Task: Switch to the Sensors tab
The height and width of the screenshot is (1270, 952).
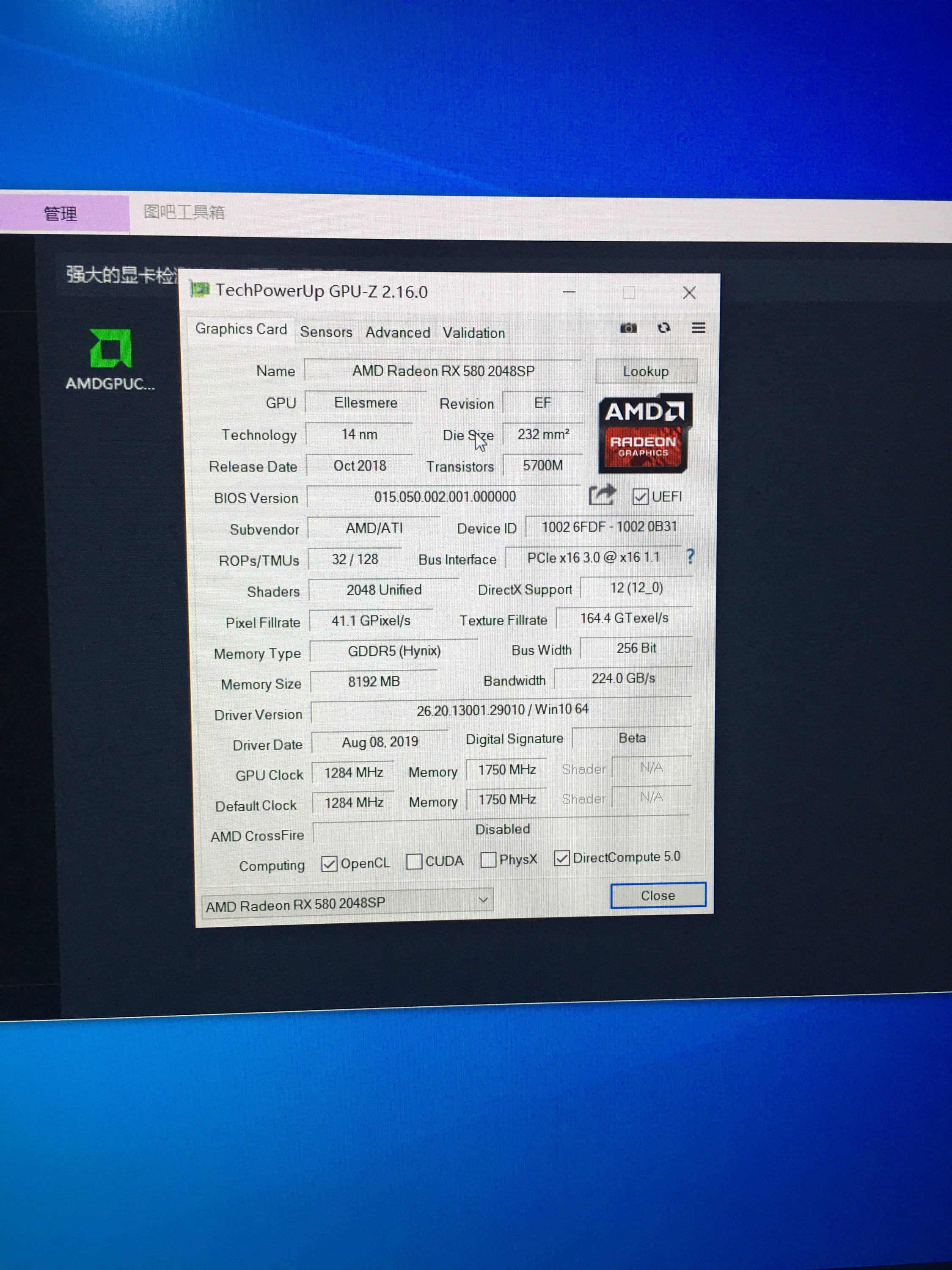Action: click(x=326, y=332)
